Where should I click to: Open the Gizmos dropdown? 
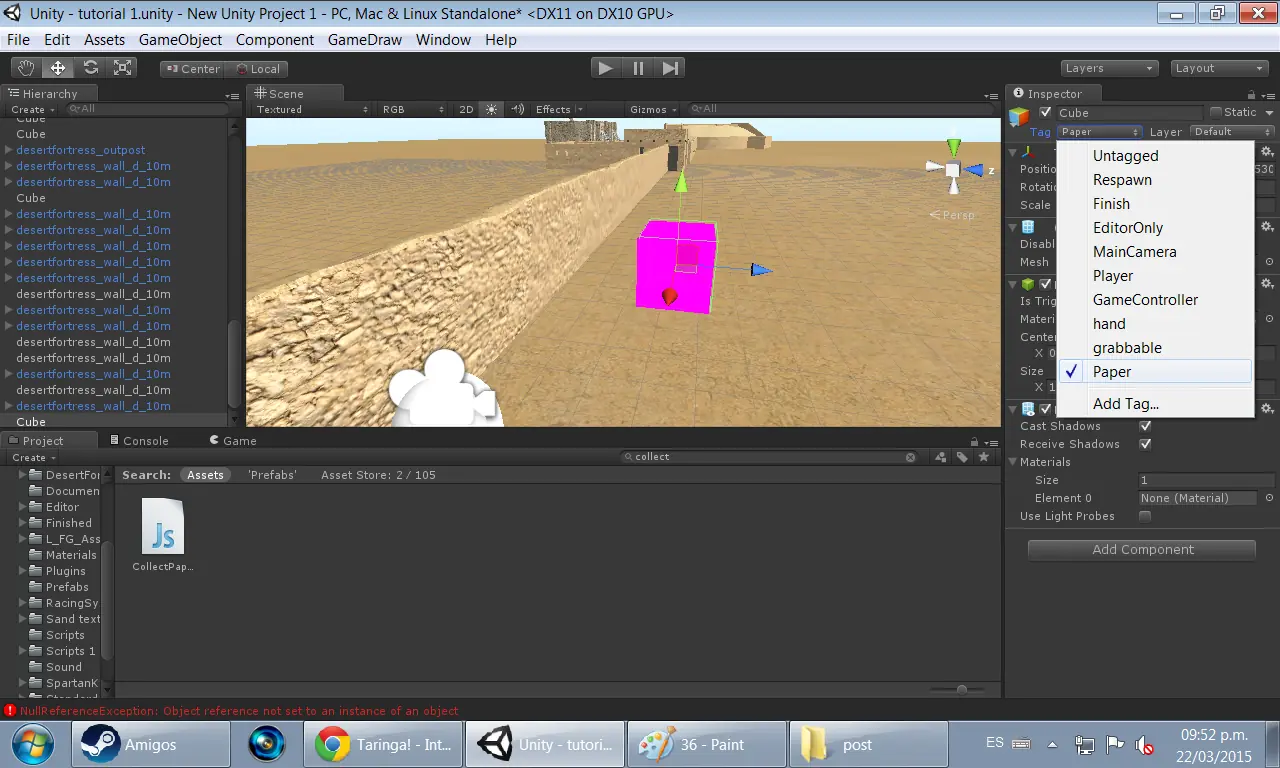pos(653,109)
